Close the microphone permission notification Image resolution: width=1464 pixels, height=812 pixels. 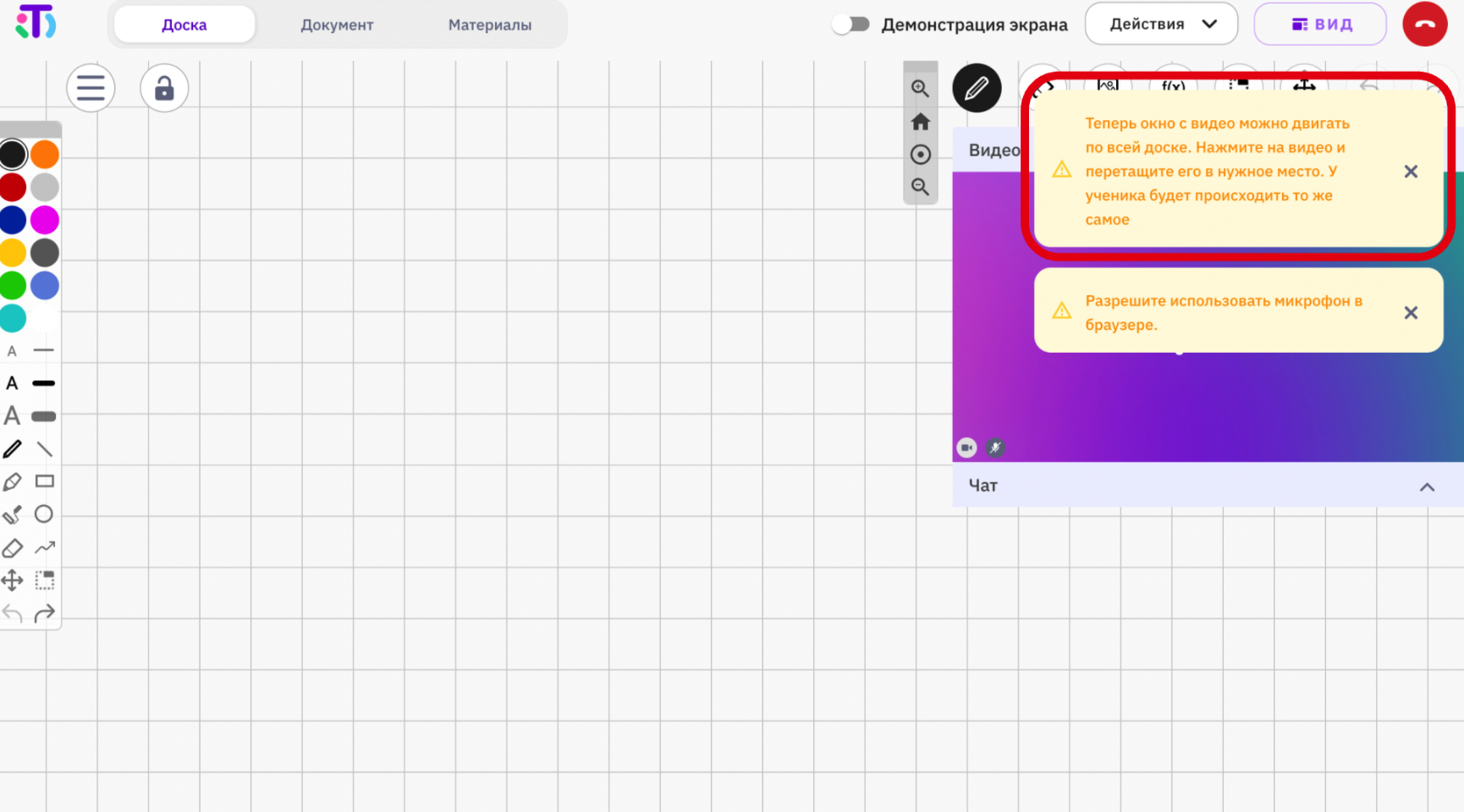[1411, 313]
